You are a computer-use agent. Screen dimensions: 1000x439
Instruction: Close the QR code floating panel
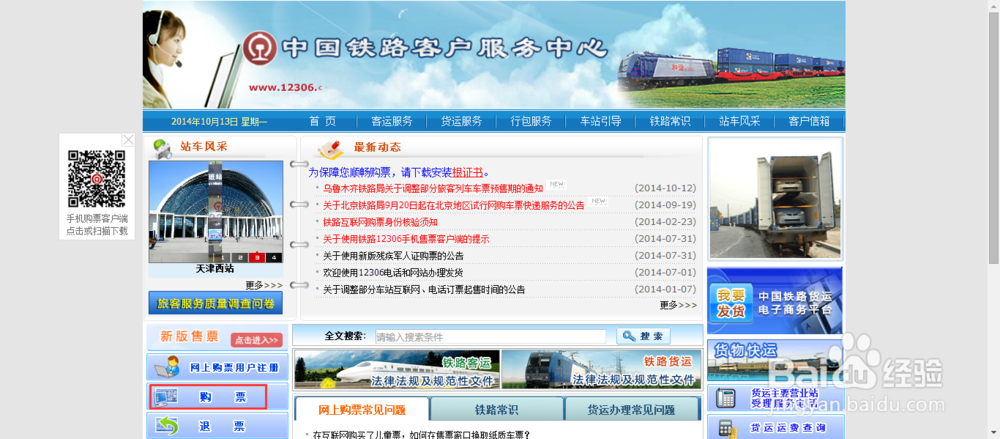(x=128, y=140)
